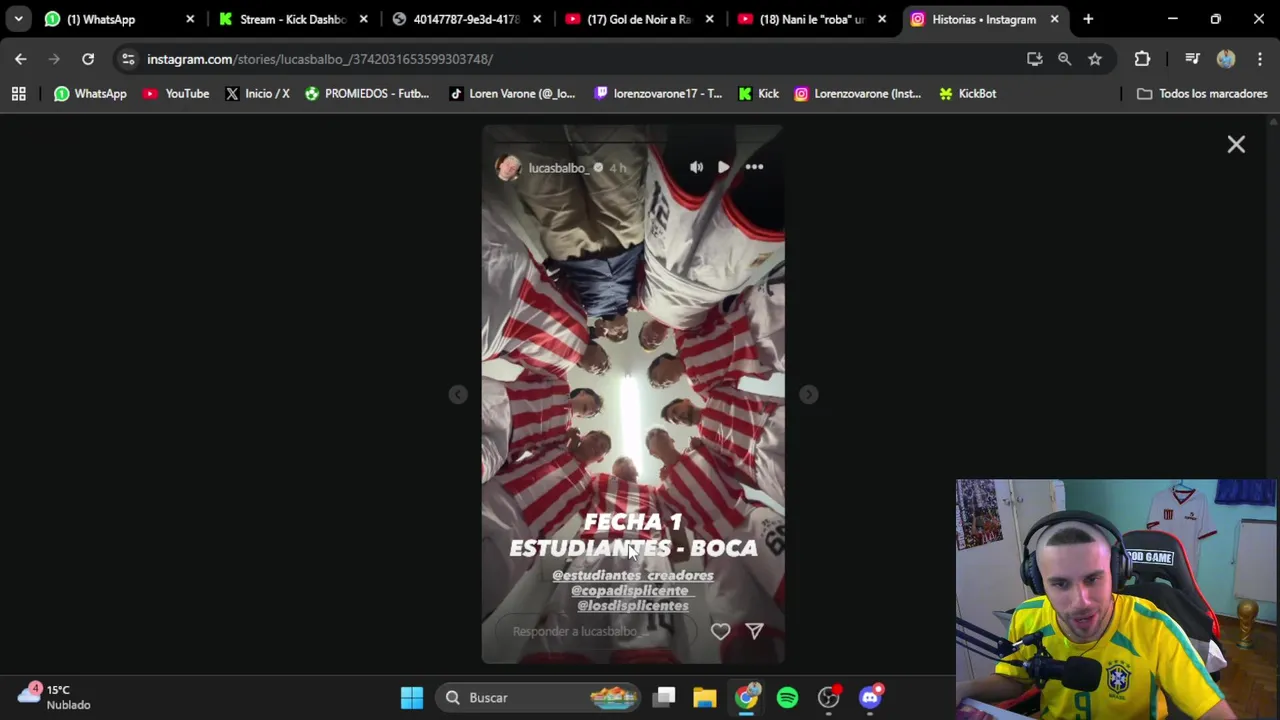1280x720 pixels.
Task: Open the Inicio / X bookmark
Action: (x=257, y=93)
